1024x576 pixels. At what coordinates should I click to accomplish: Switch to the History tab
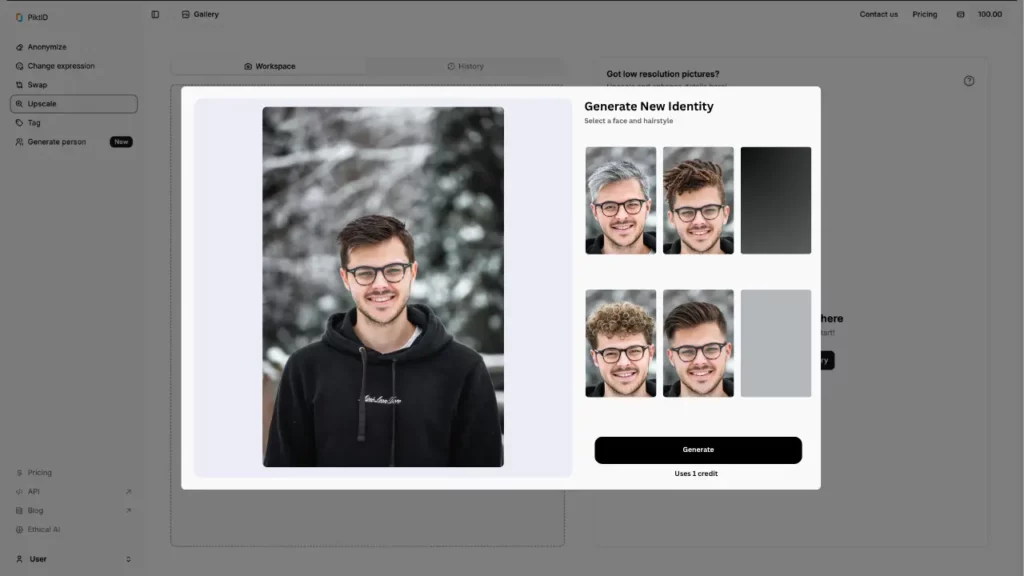point(465,66)
